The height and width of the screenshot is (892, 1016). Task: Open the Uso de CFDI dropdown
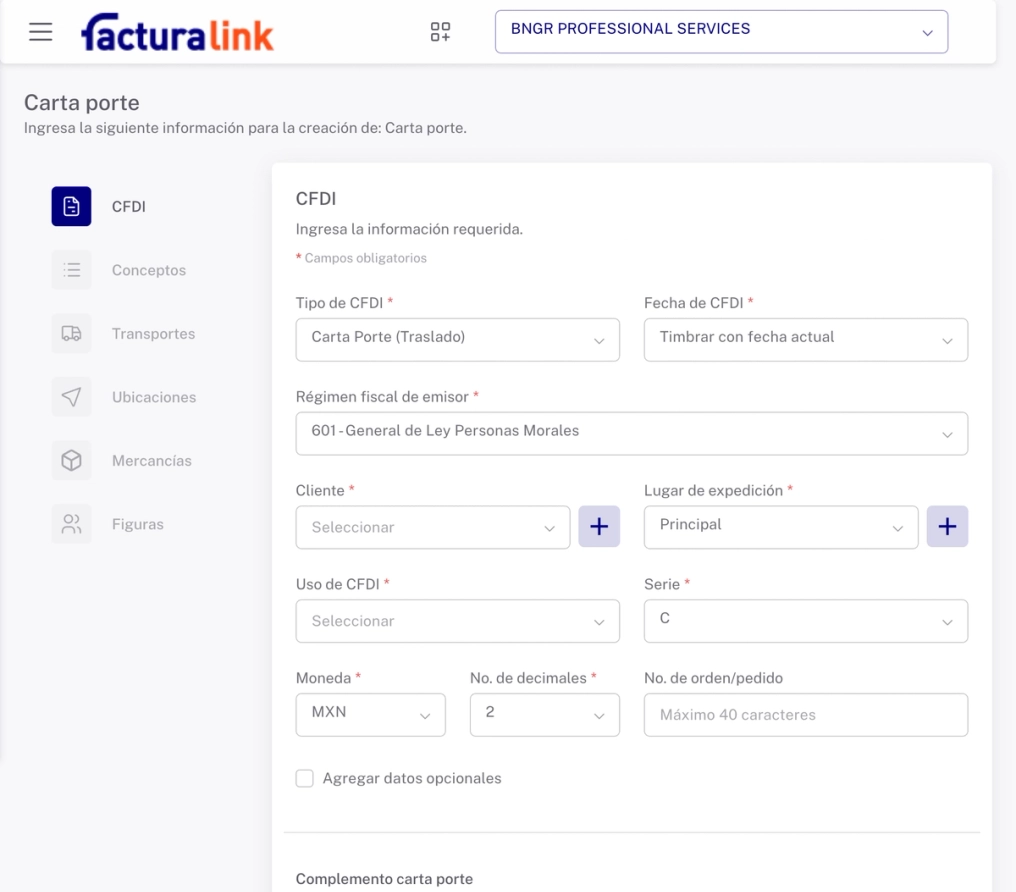point(457,621)
